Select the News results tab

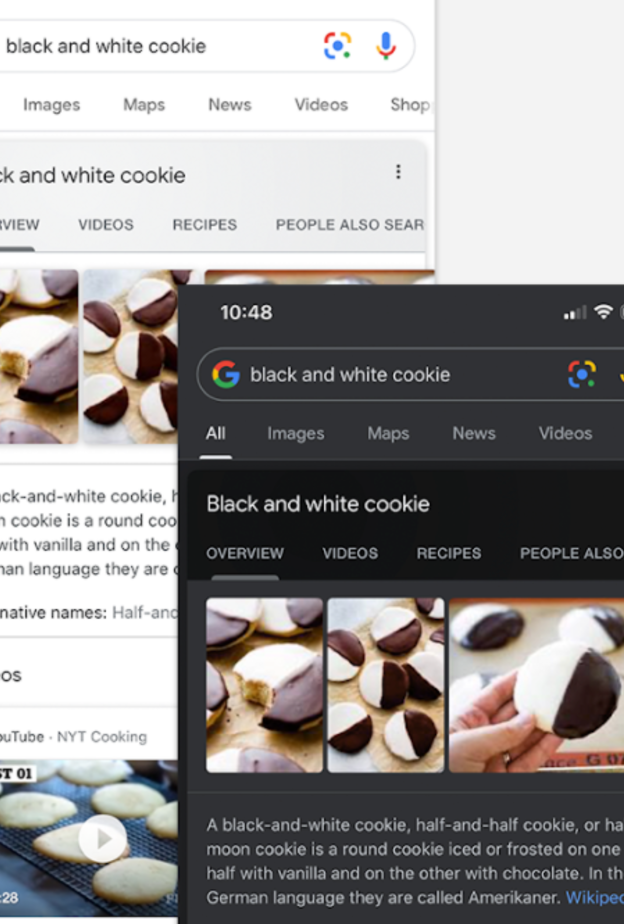[473, 433]
